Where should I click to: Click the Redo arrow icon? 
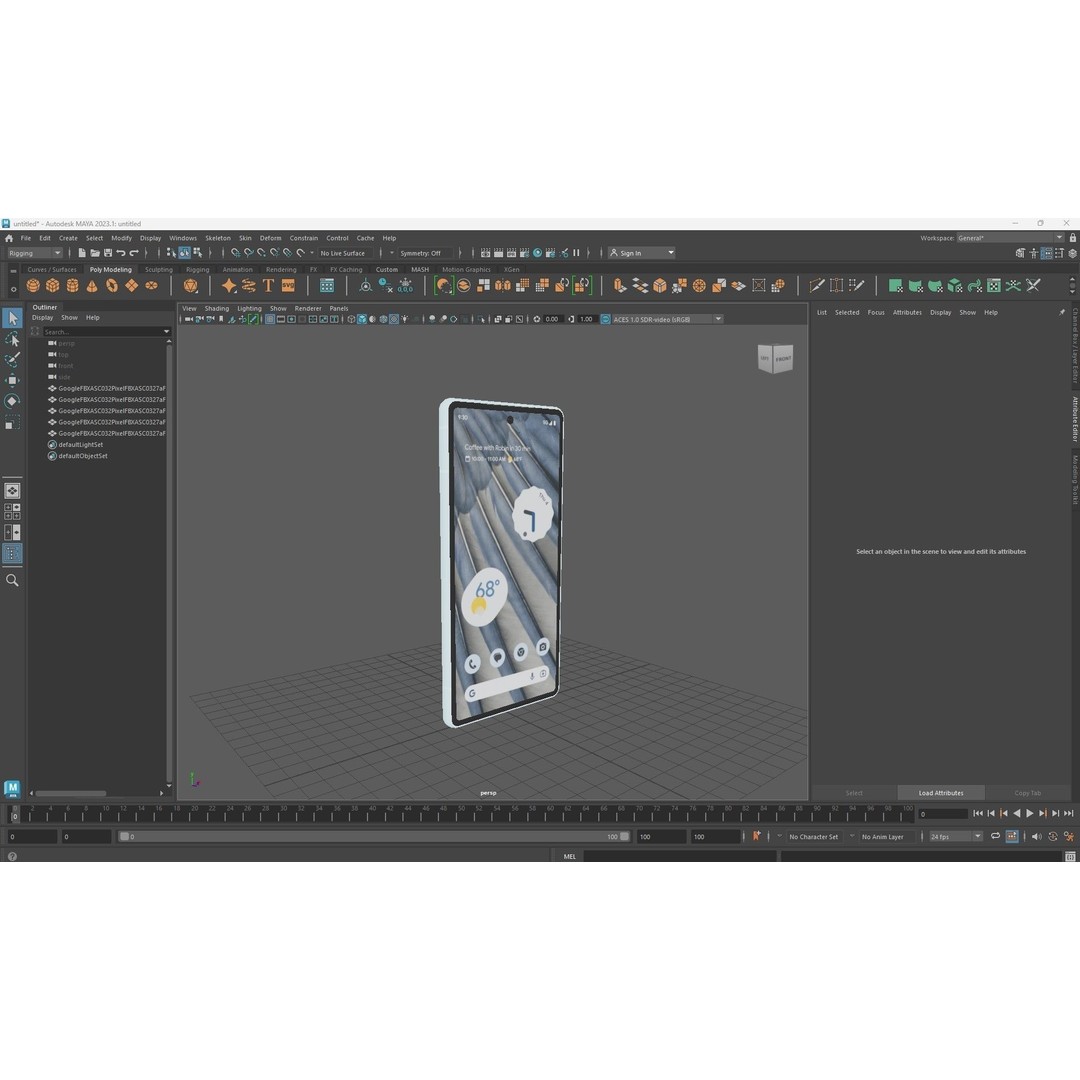tap(134, 253)
